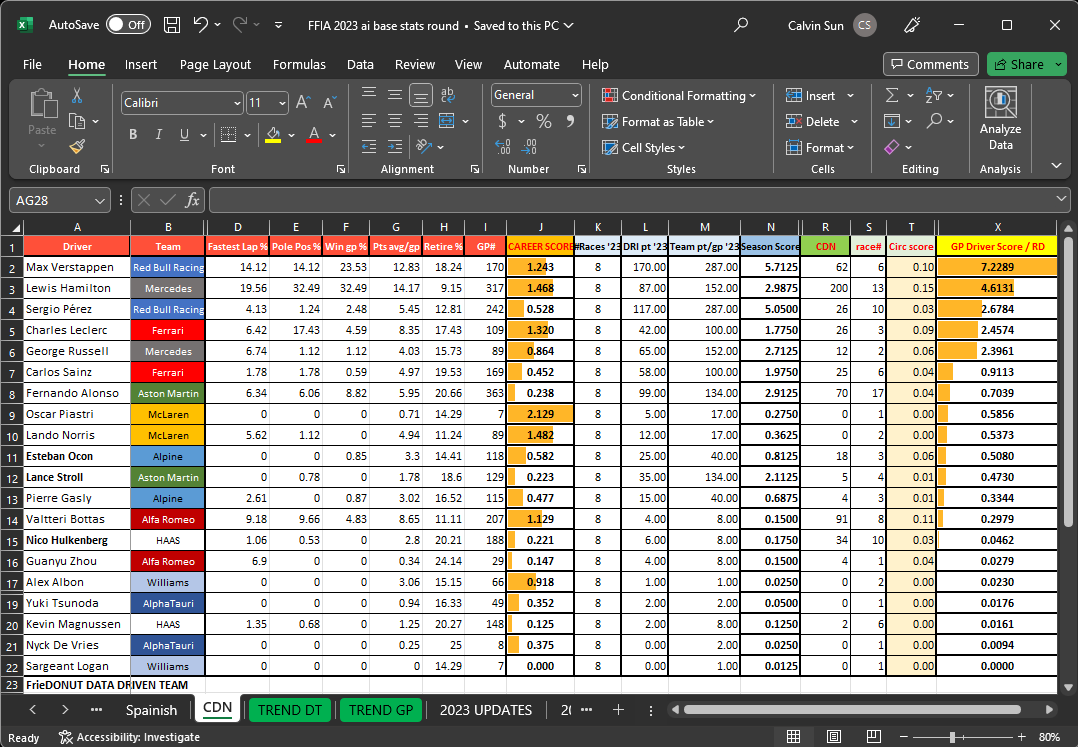Select the Format Painter brush
Viewport: 1078px width, 747px height.
coord(77,146)
